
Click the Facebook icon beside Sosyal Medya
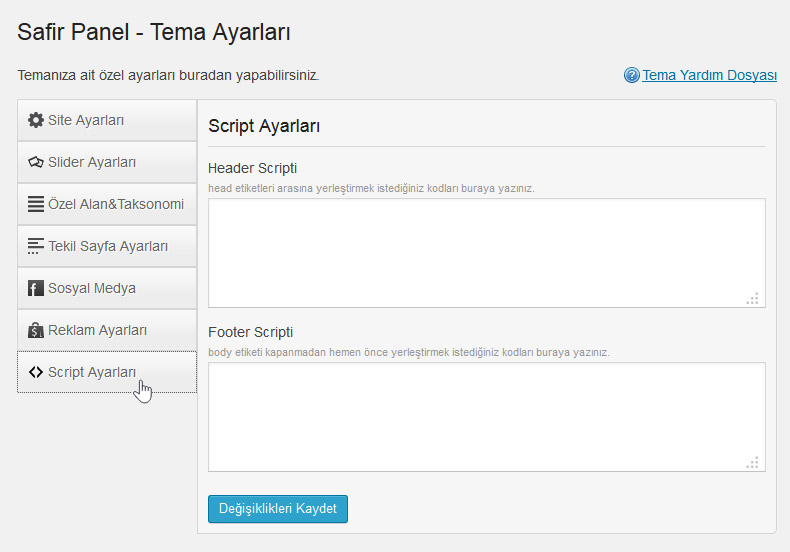pyautogui.click(x=36, y=288)
